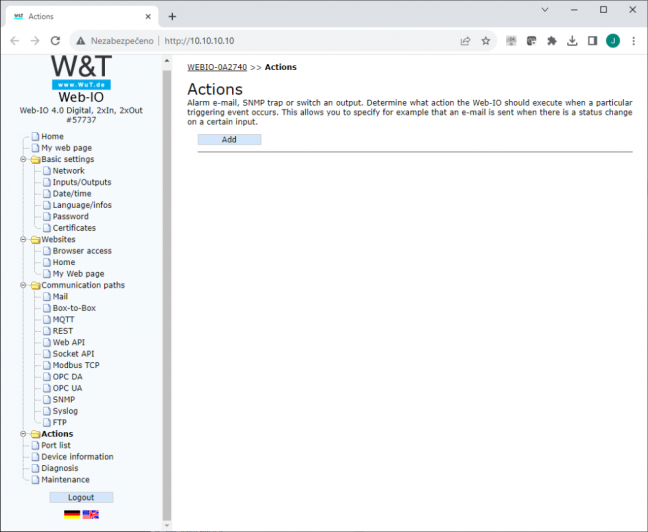The width and height of the screenshot is (648, 532).
Task: Open Home in the navigation tree root
Action: tap(52, 136)
